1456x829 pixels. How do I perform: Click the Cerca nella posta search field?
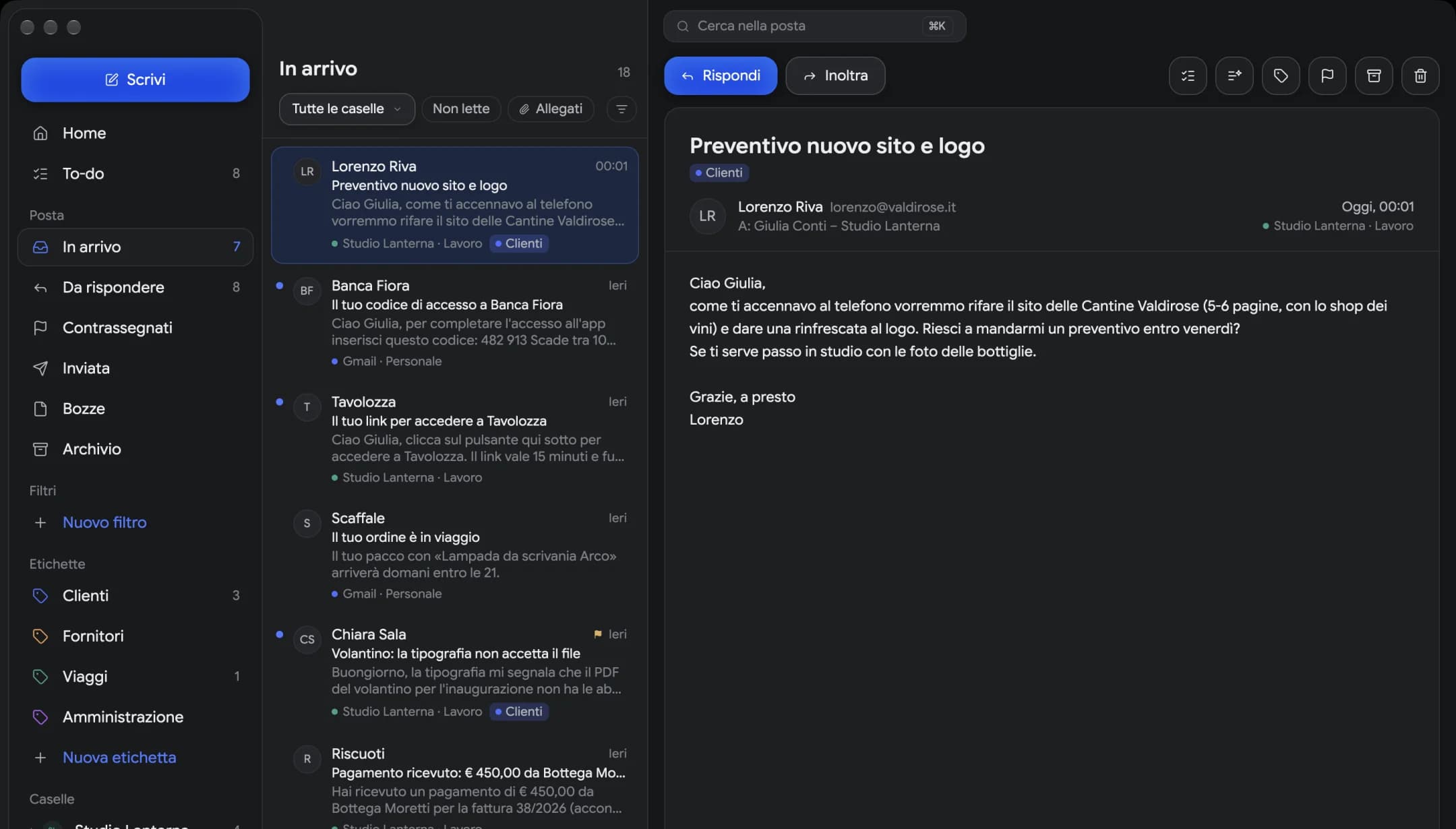click(x=814, y=26)
